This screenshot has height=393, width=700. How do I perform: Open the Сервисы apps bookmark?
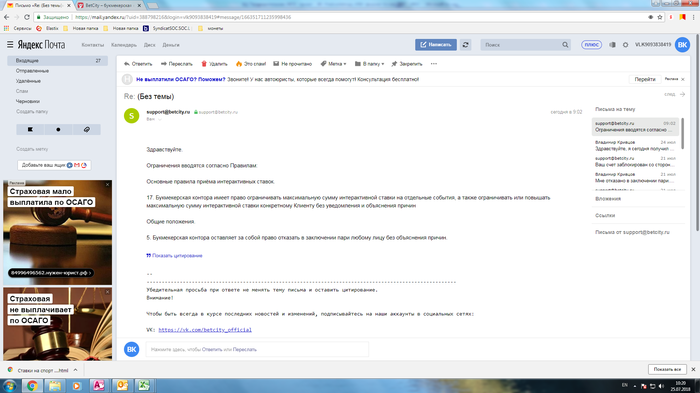tap(18, 28)
